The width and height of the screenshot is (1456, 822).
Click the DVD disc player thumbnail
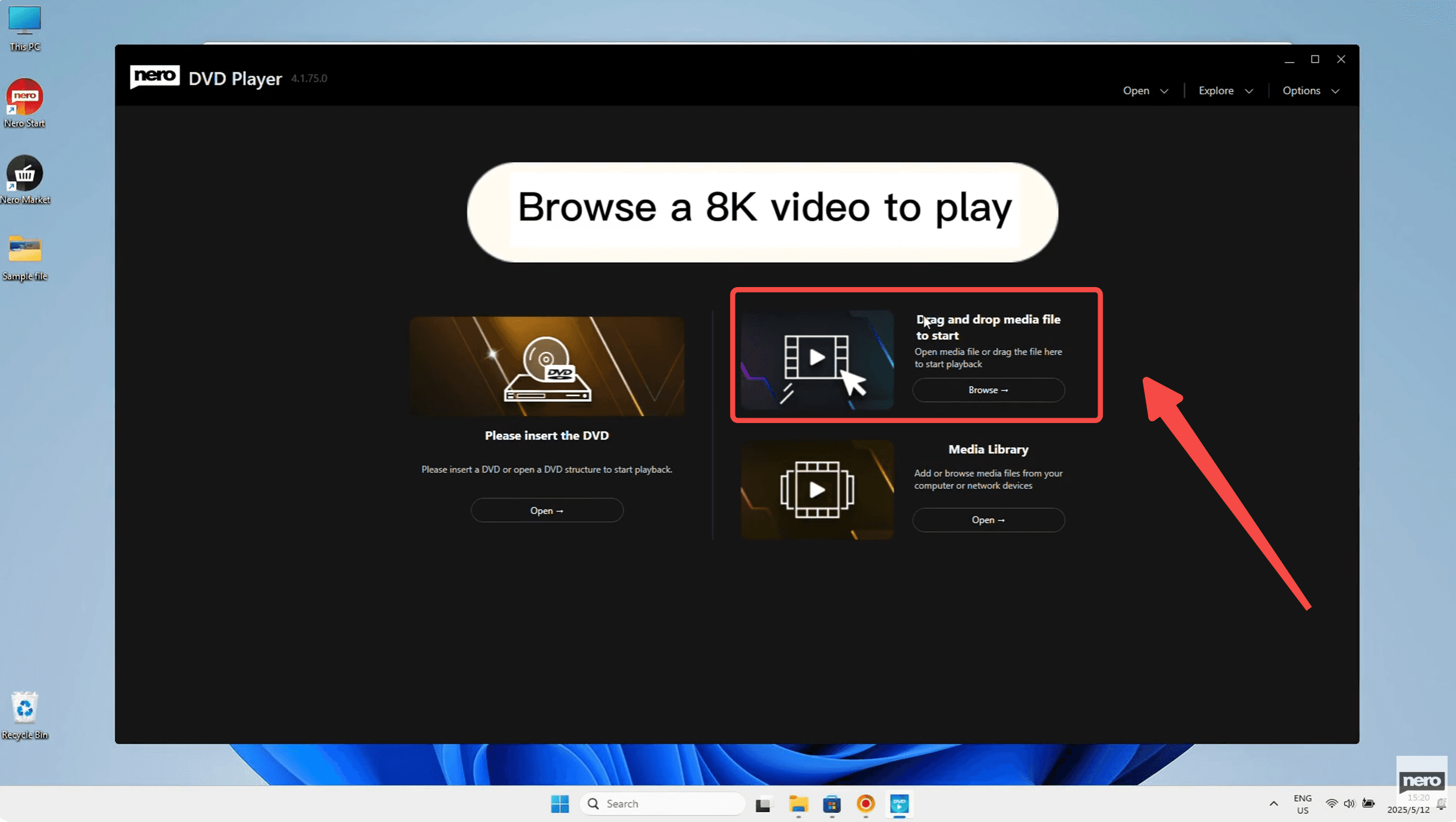(547, 366)
